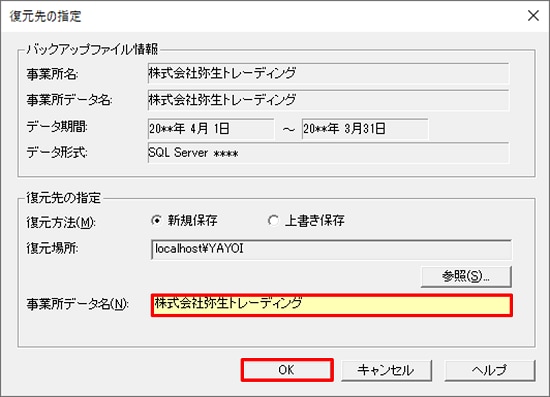550x397 pixels.
Task: Click the read-only 事業所データ名 field in backup file info
Action: tap(328, 100)
